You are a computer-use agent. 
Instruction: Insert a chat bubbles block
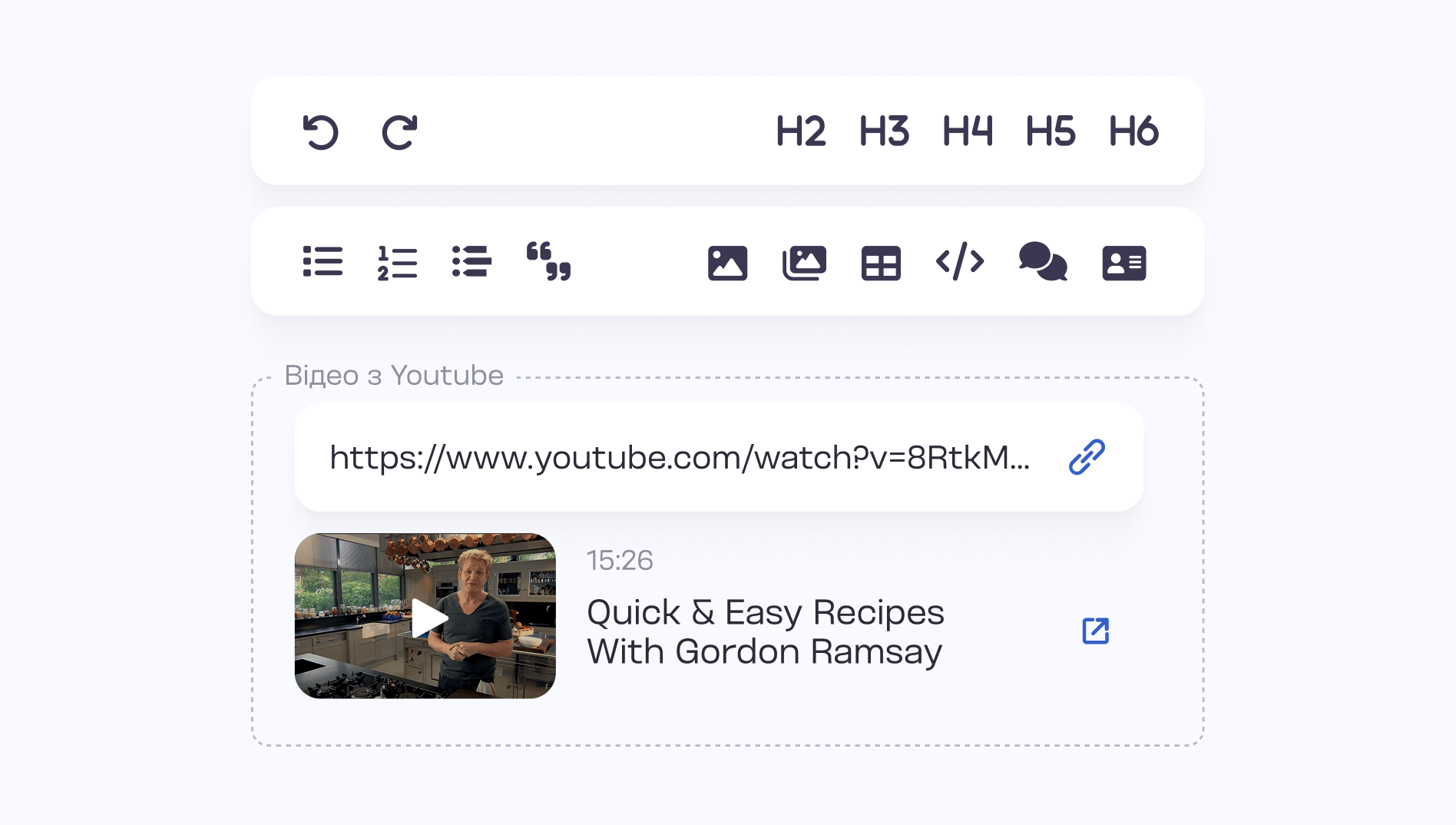(1042, 262)
